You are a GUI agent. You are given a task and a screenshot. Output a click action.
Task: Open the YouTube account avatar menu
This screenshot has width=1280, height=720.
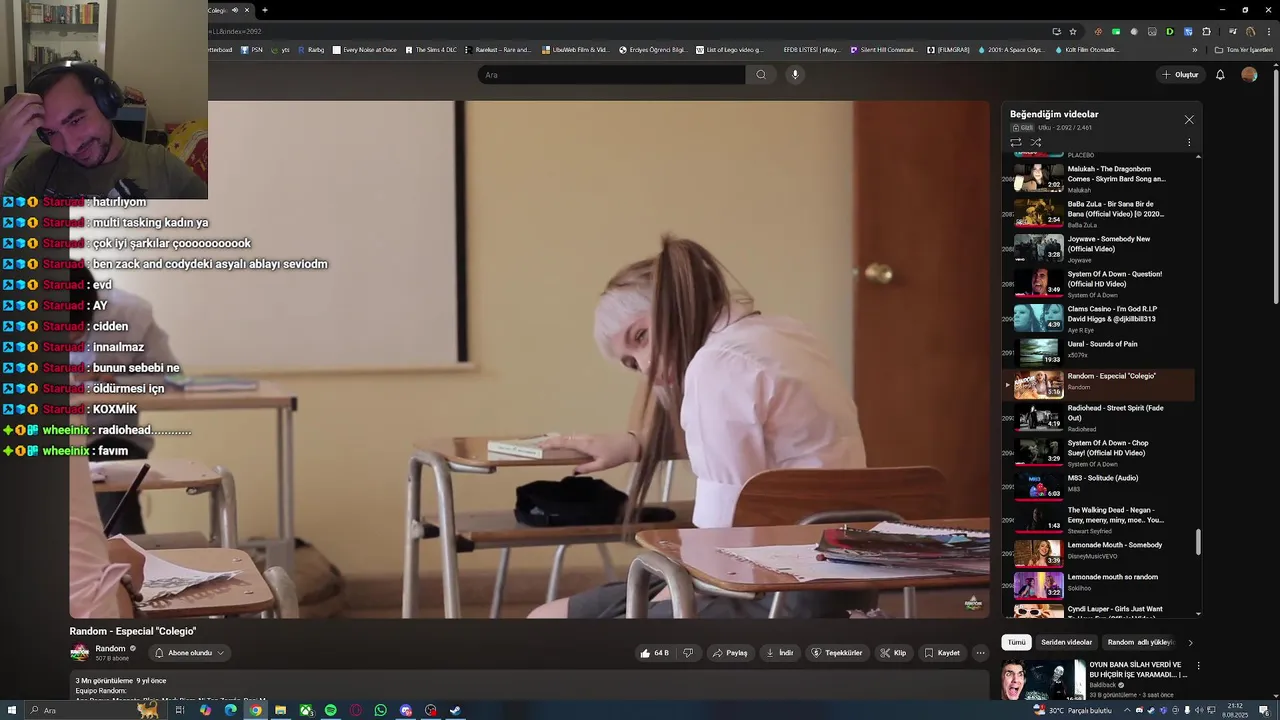[1249, 75]
